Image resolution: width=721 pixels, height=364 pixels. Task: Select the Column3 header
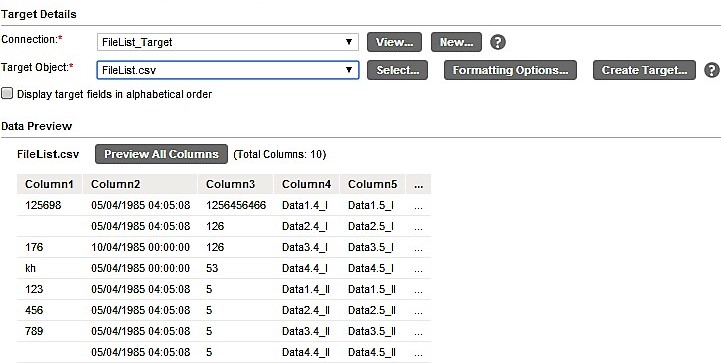[236, 184]
